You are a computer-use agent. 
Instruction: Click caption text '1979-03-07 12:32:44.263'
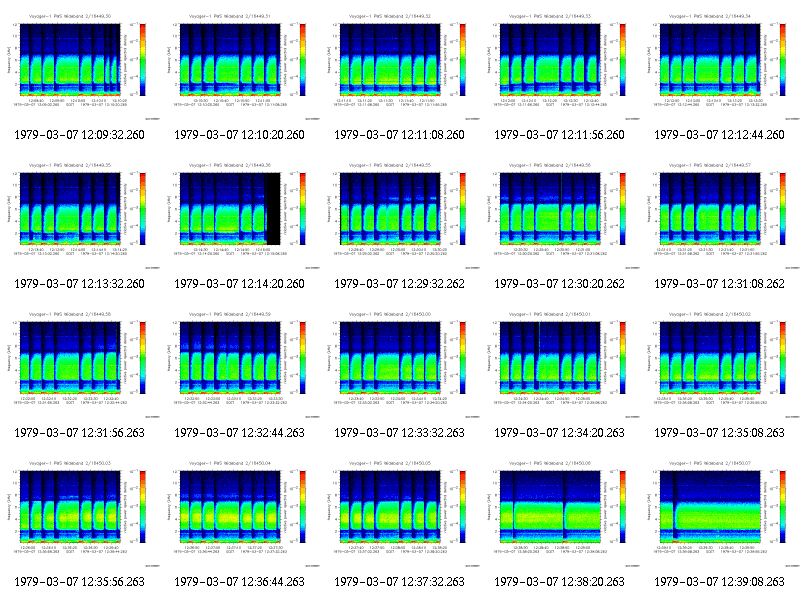click(240, 433)
